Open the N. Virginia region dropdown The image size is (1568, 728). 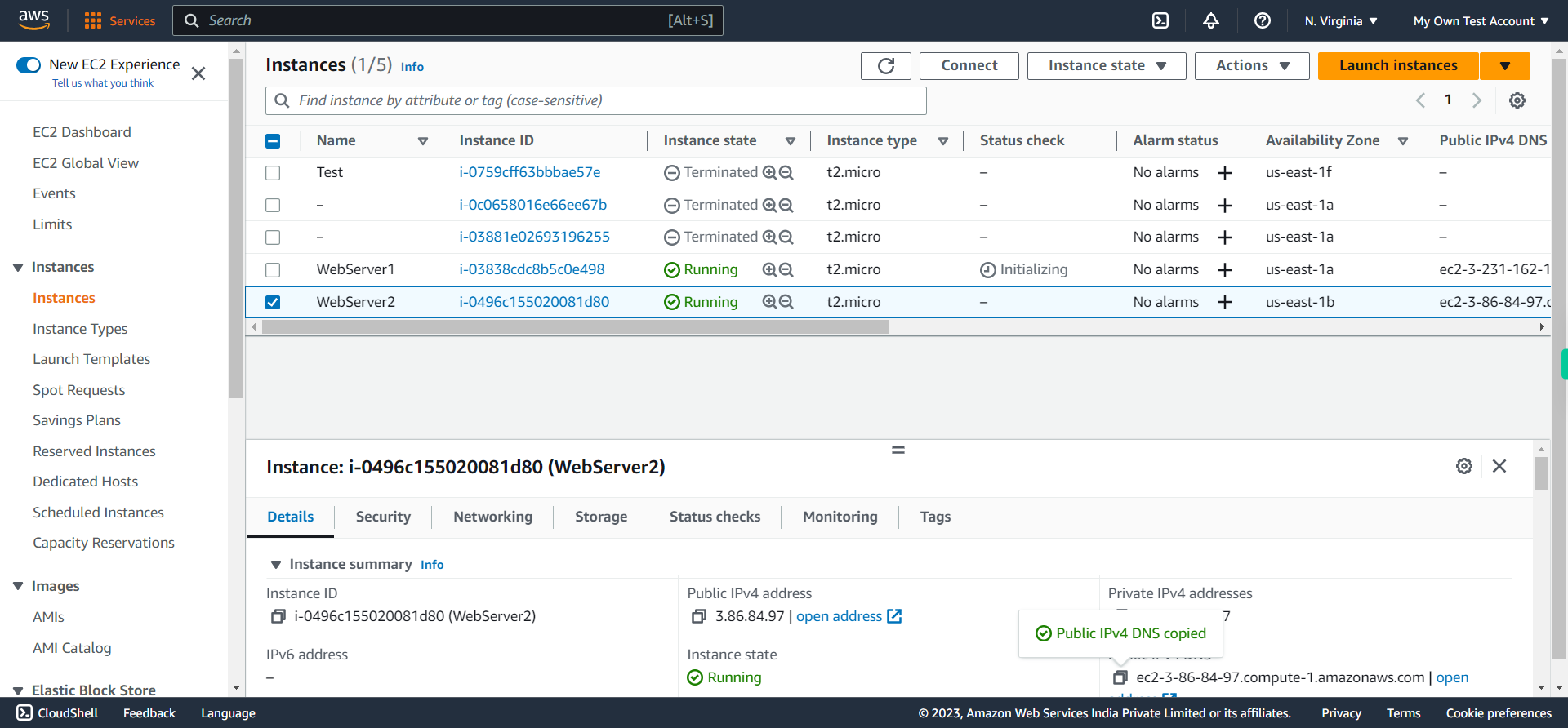tap(1341, 20)
